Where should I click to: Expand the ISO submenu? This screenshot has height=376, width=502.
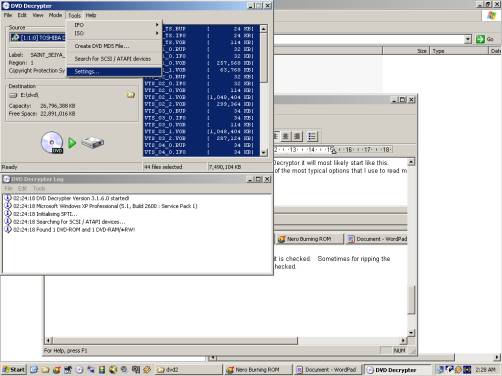(x=114, y=33)
